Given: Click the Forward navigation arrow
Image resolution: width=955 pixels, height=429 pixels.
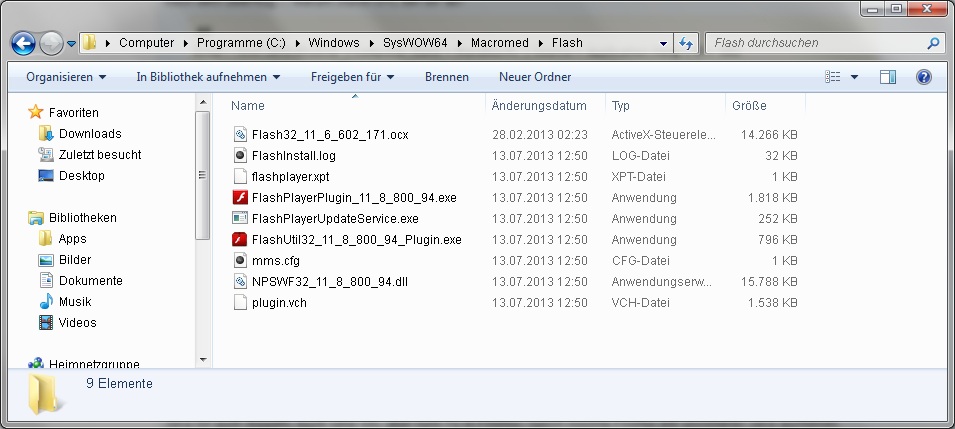Looking at the screenshot, I should pyautogui.click(x=51, y=43).
